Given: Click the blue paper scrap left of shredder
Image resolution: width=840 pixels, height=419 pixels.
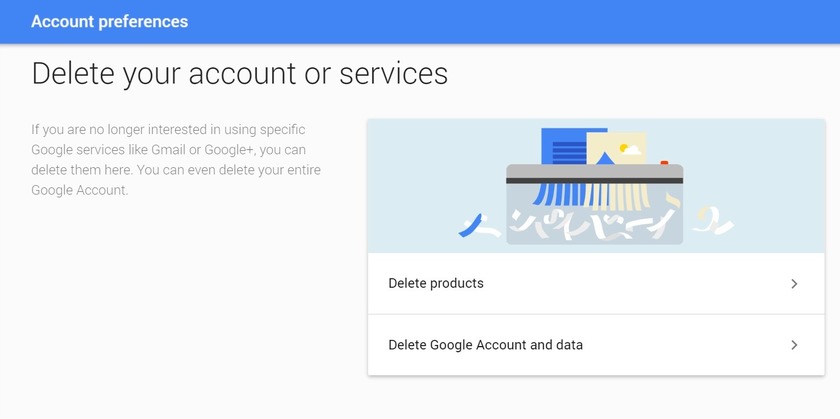Looking at the screenshot, I should (x=467, y=227).
